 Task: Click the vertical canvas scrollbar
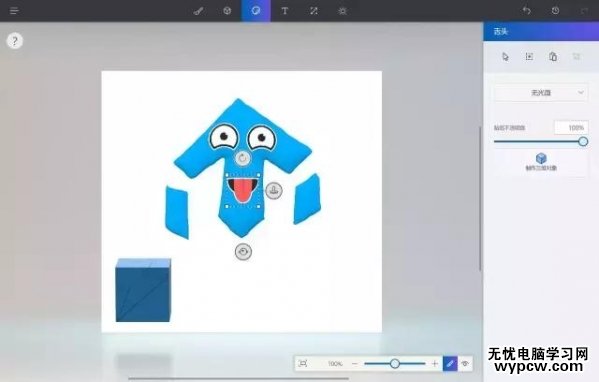(x=480, y=199)
